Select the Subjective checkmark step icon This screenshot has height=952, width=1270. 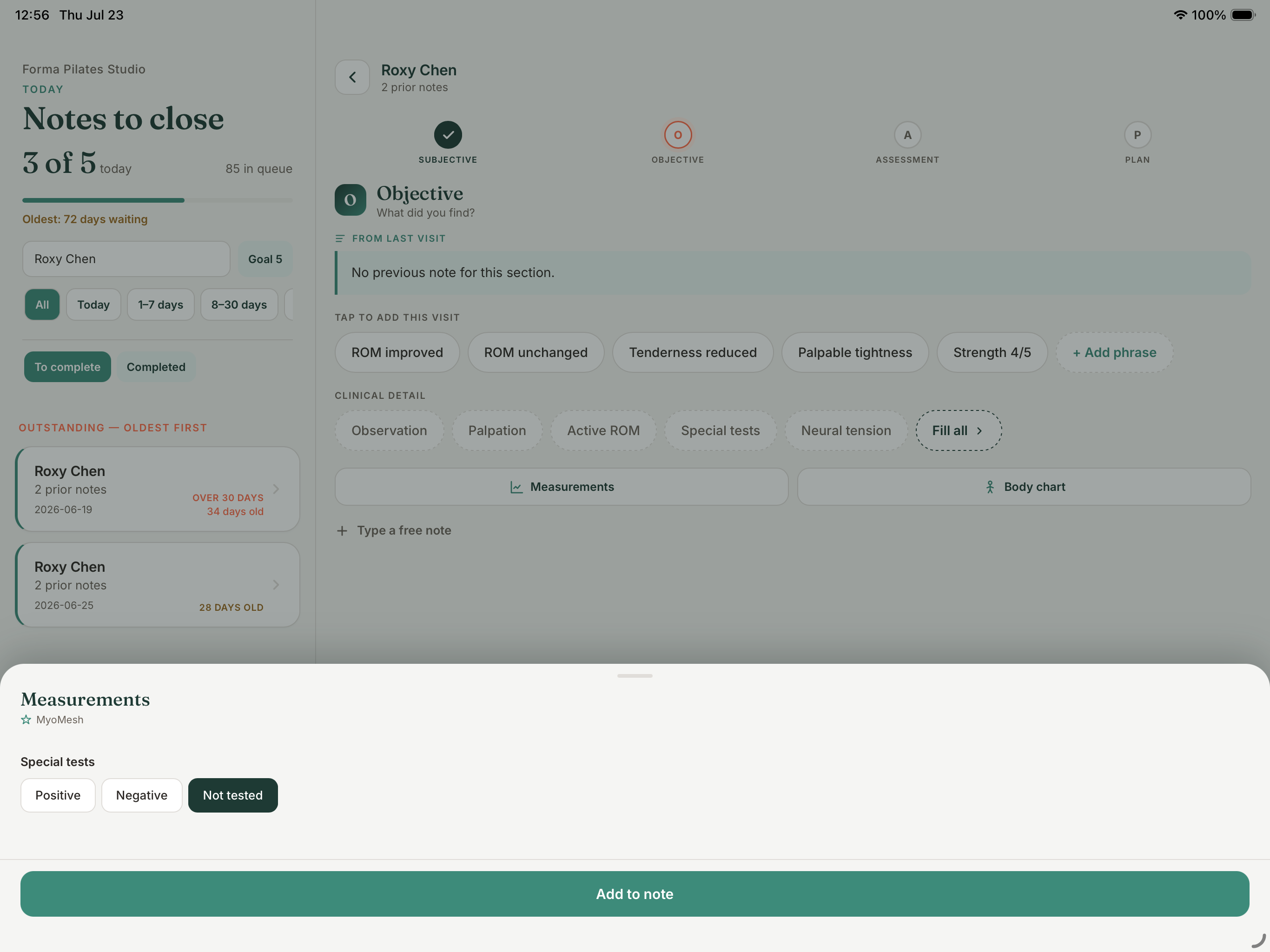coord(448,135)
